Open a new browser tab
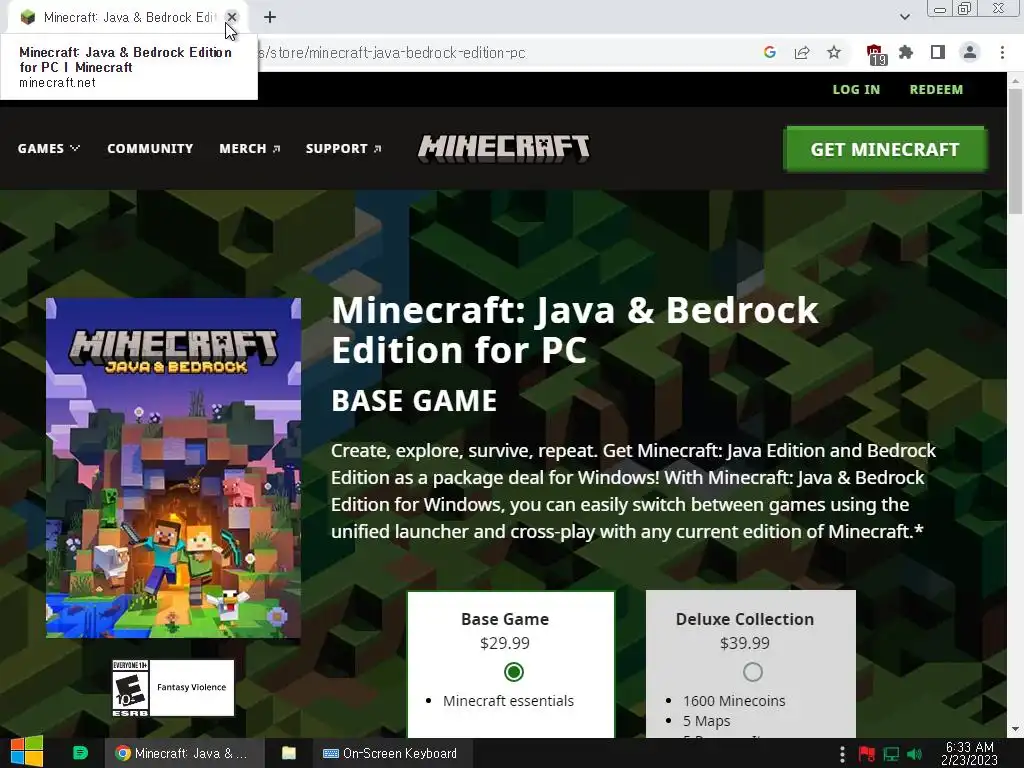The height and width of the screenshot is (768, 1024). 270,17
